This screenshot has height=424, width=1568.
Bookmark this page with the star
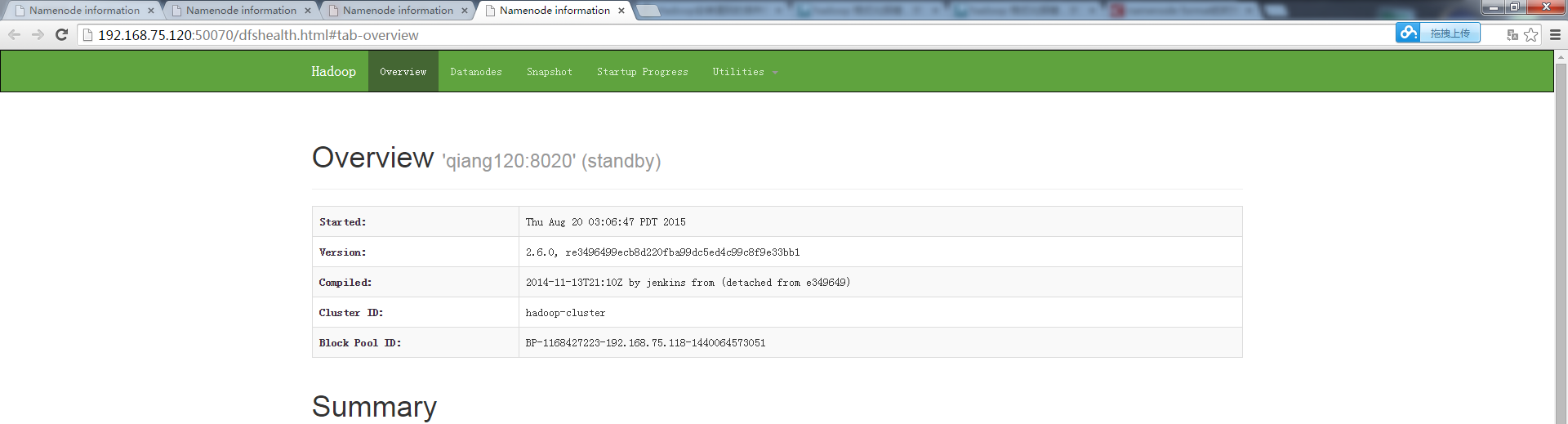[x=1531, y=34]
